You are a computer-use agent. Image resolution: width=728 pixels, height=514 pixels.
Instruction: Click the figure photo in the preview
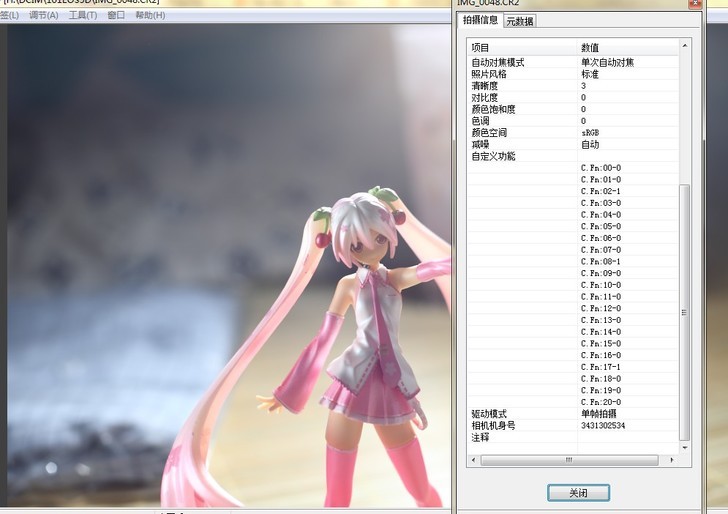229,266
